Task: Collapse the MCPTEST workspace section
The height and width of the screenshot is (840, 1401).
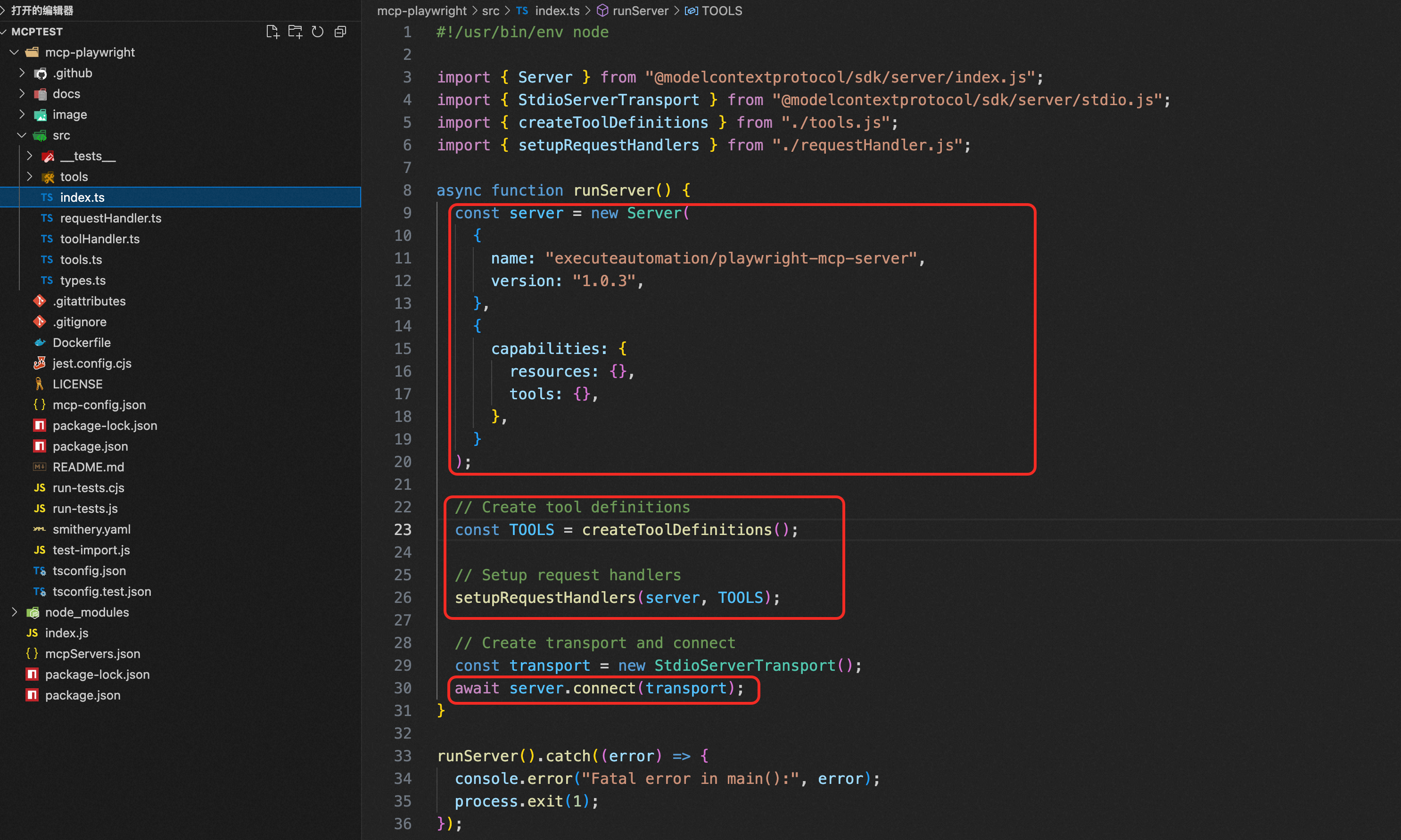Action: pyautogui.click(x=5, y=32)
